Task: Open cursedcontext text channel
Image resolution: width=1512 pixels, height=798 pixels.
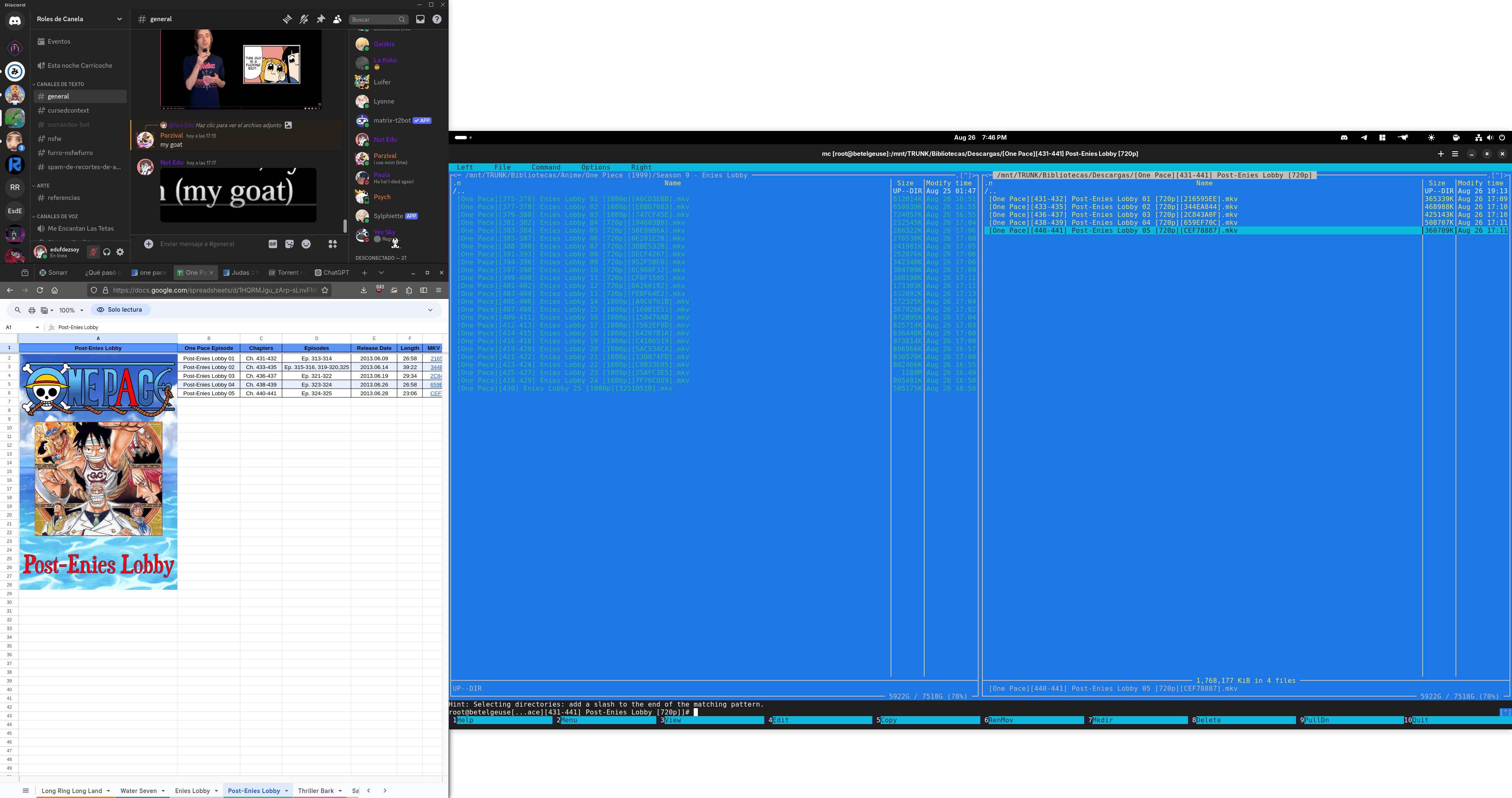Action: pos(68,111)
